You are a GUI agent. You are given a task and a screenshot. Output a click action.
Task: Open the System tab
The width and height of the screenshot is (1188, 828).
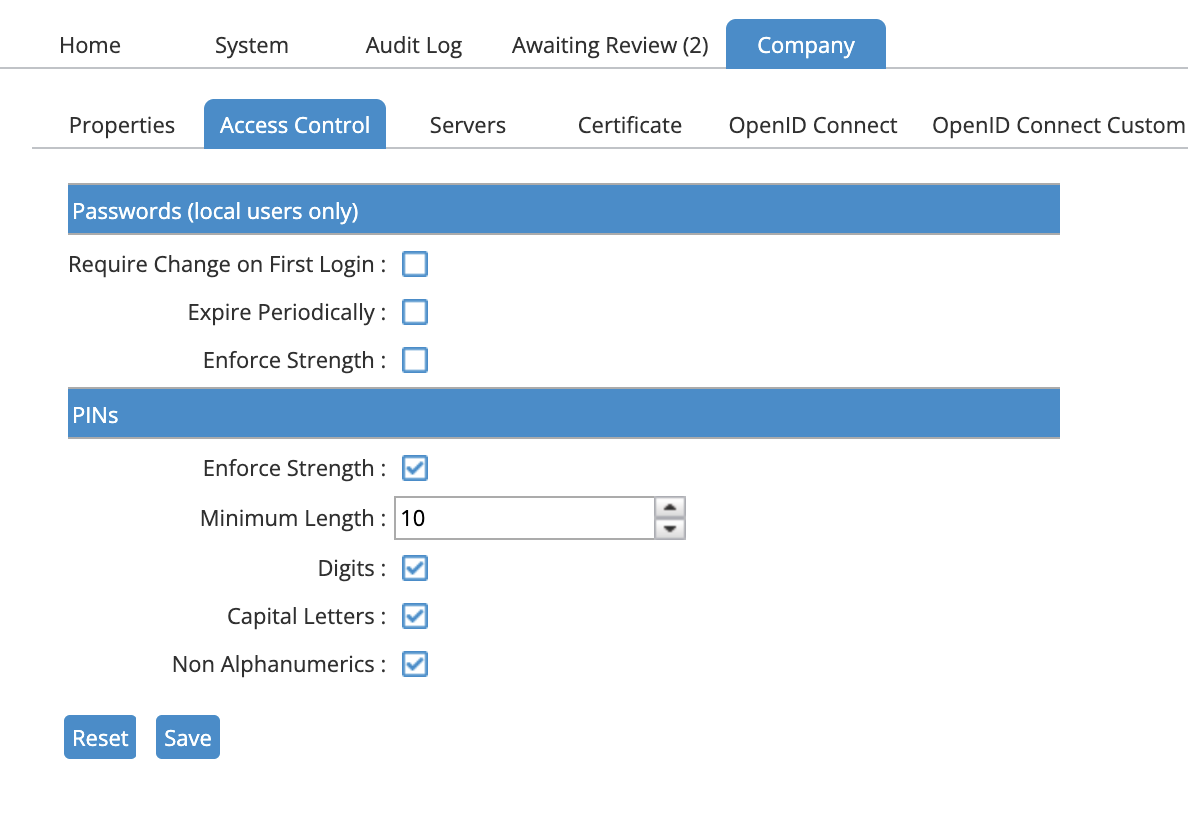pos(251,45)
